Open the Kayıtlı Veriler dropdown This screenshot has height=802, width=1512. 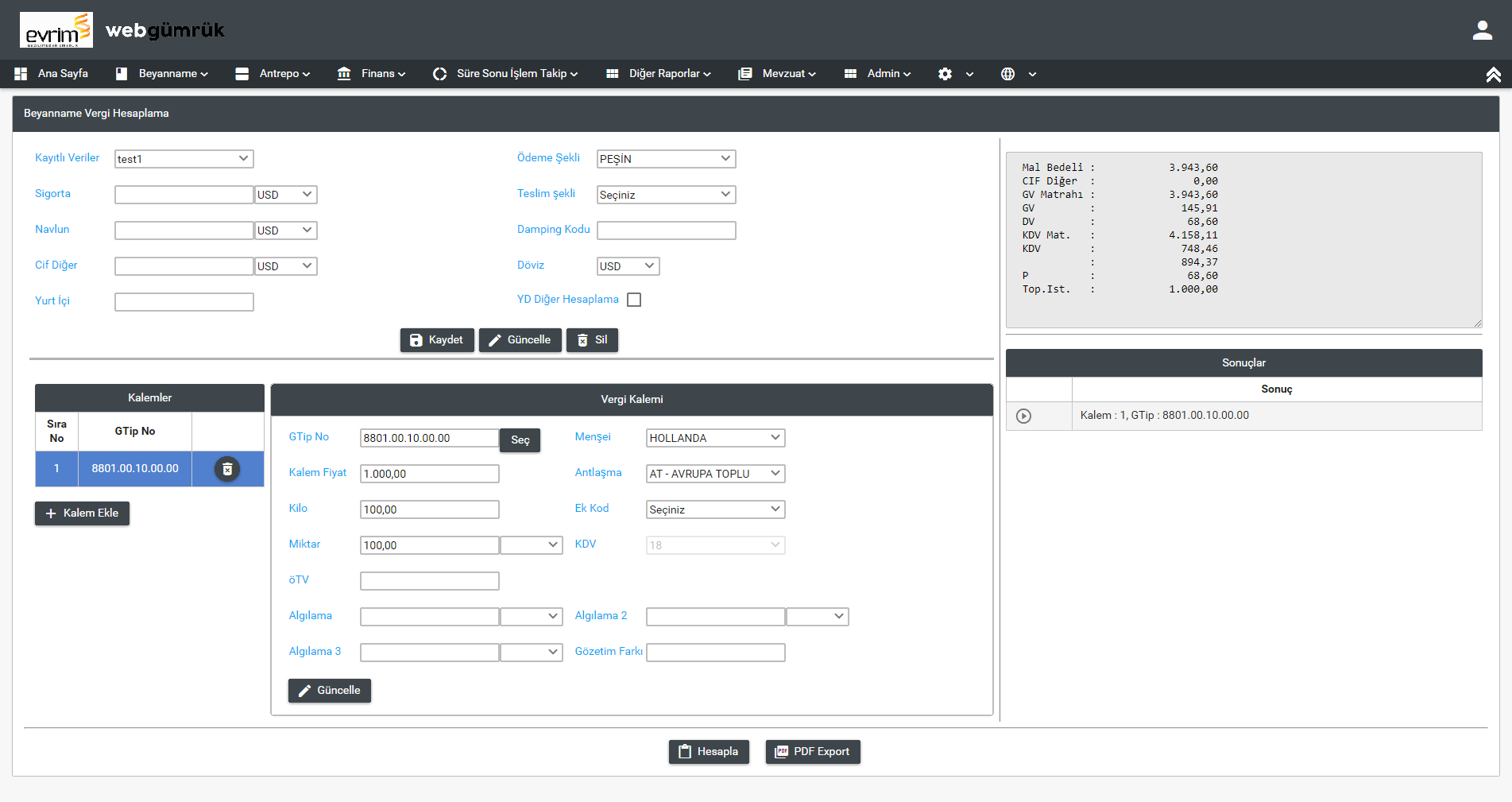tap(184, 159)
